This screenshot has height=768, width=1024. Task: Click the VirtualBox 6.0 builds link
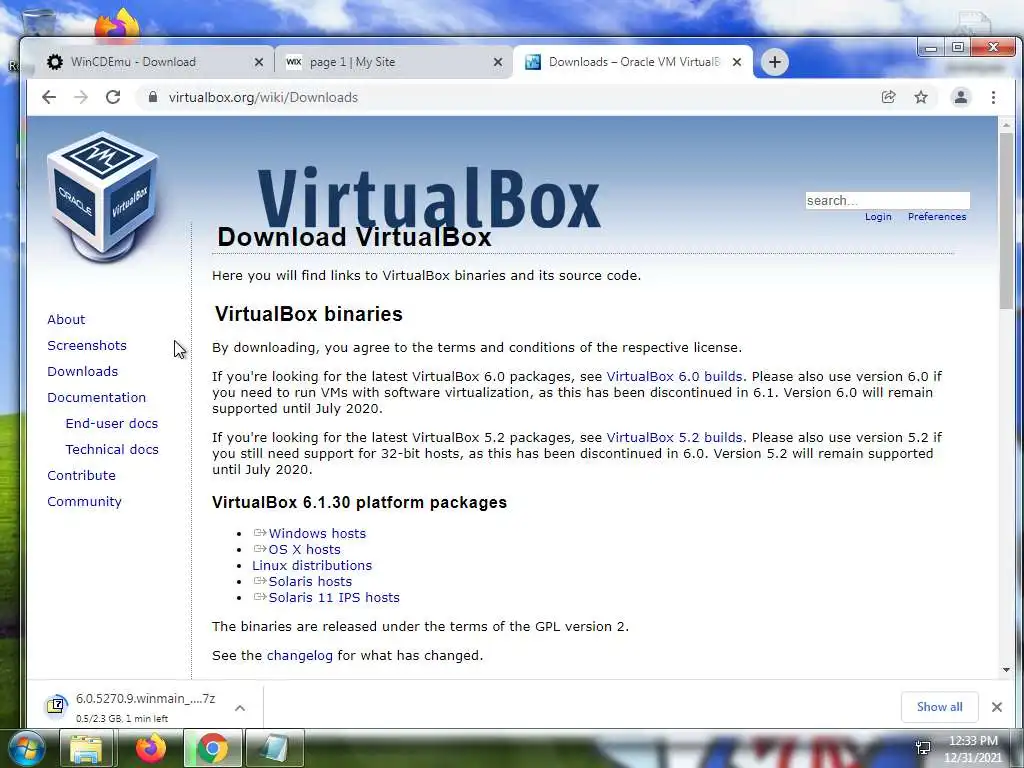[674, 377]
